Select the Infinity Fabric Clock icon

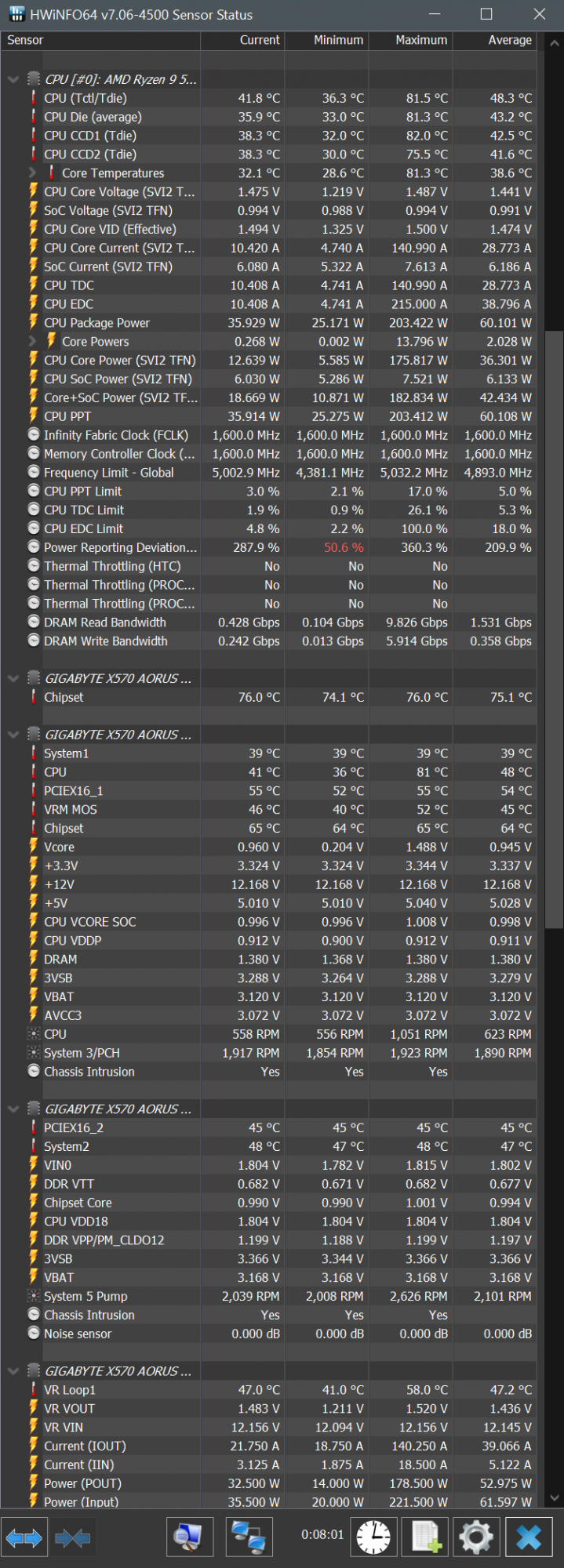click(34, 434)
